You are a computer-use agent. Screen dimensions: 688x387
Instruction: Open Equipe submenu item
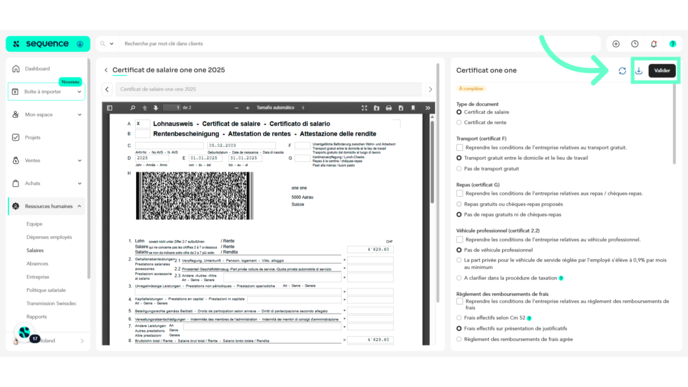[34, 224]
